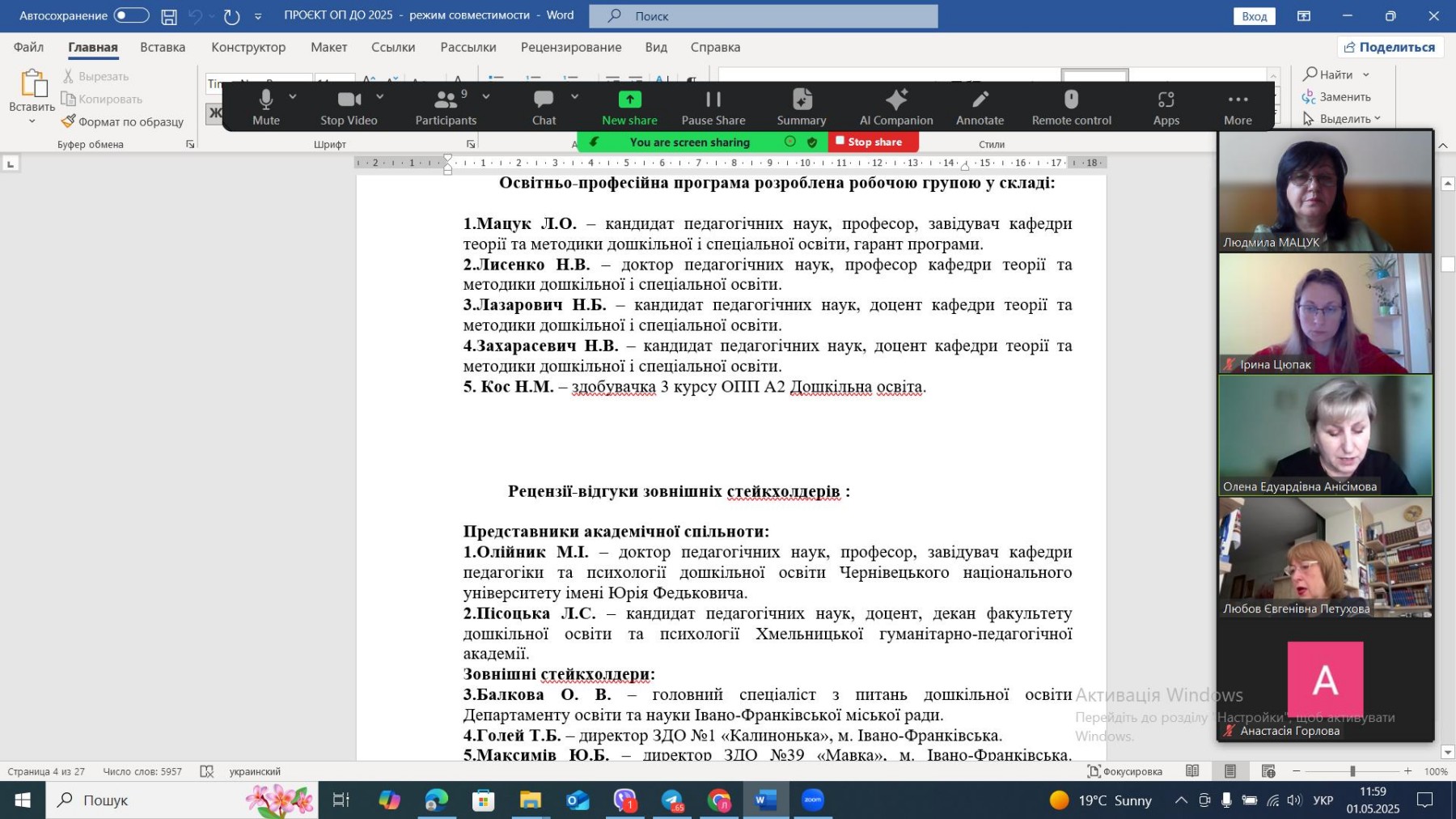Open the Find dropdown arrow
Viewport: 1456px width, 819px height.
[x=1366, y=74]
